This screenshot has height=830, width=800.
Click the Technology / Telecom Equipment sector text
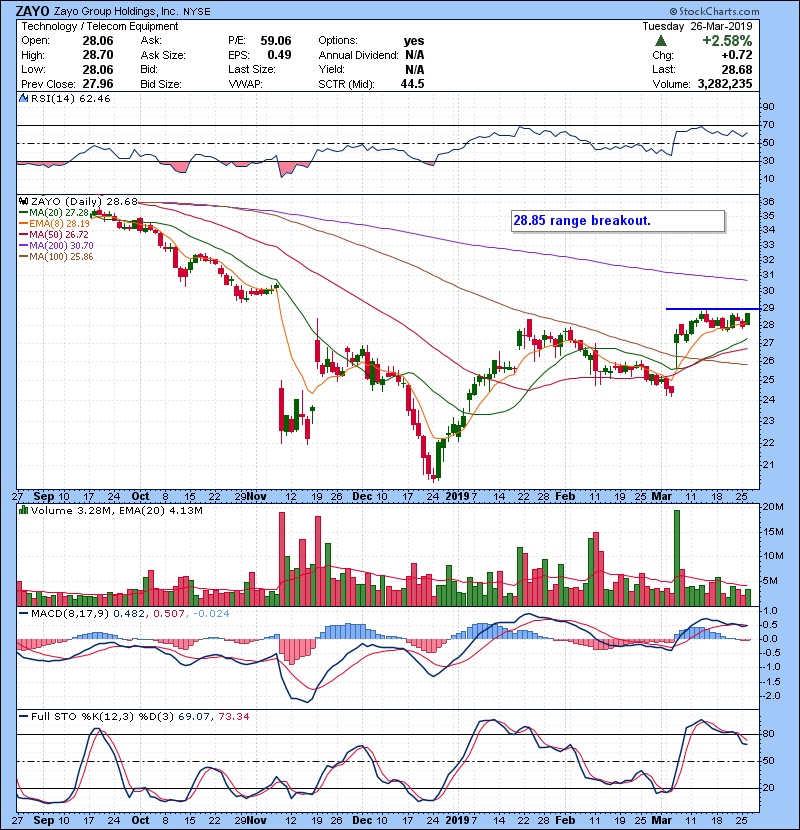pos(100,26)
